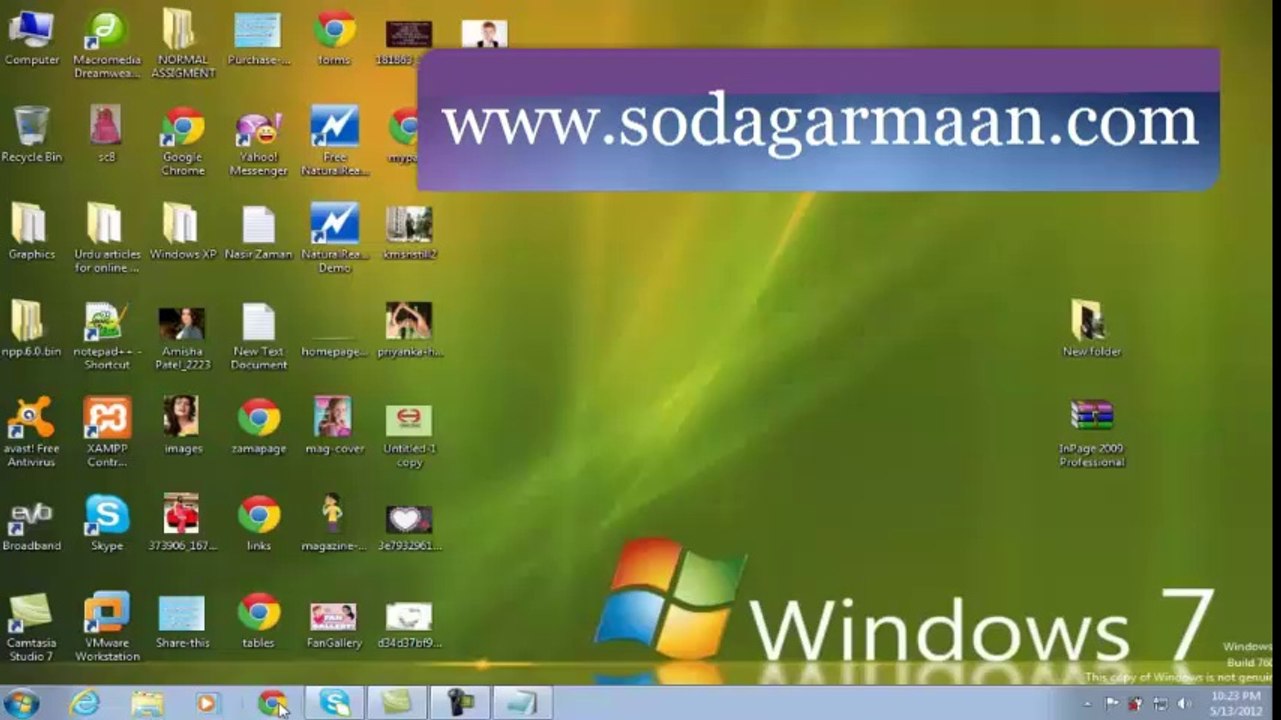Select the NORMAL ASSIGMENT folder
The width and height of the screenshot is (1281, 720).
tap(183, 45)
